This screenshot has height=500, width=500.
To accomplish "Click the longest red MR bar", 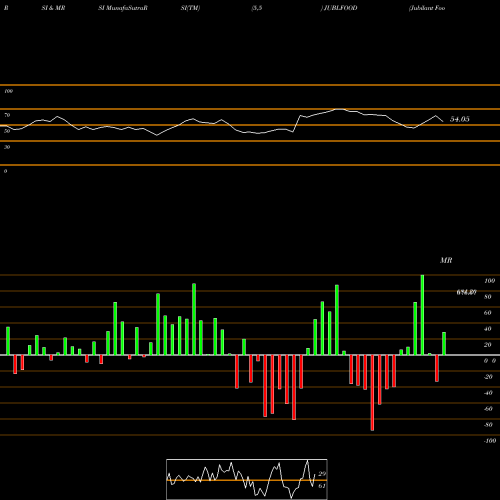I will pos(372,393).
